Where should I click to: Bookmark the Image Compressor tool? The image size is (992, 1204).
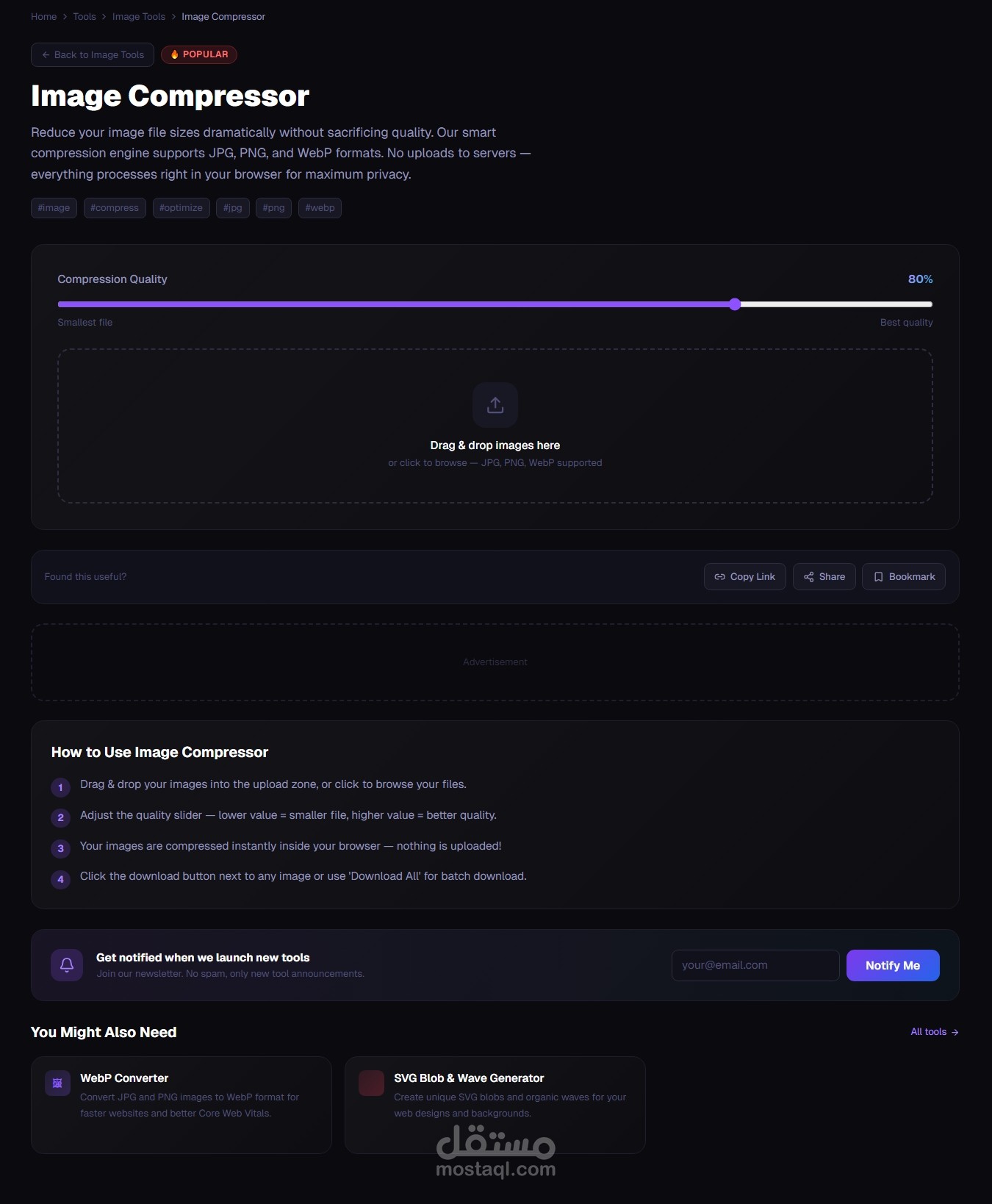(903, 577)
